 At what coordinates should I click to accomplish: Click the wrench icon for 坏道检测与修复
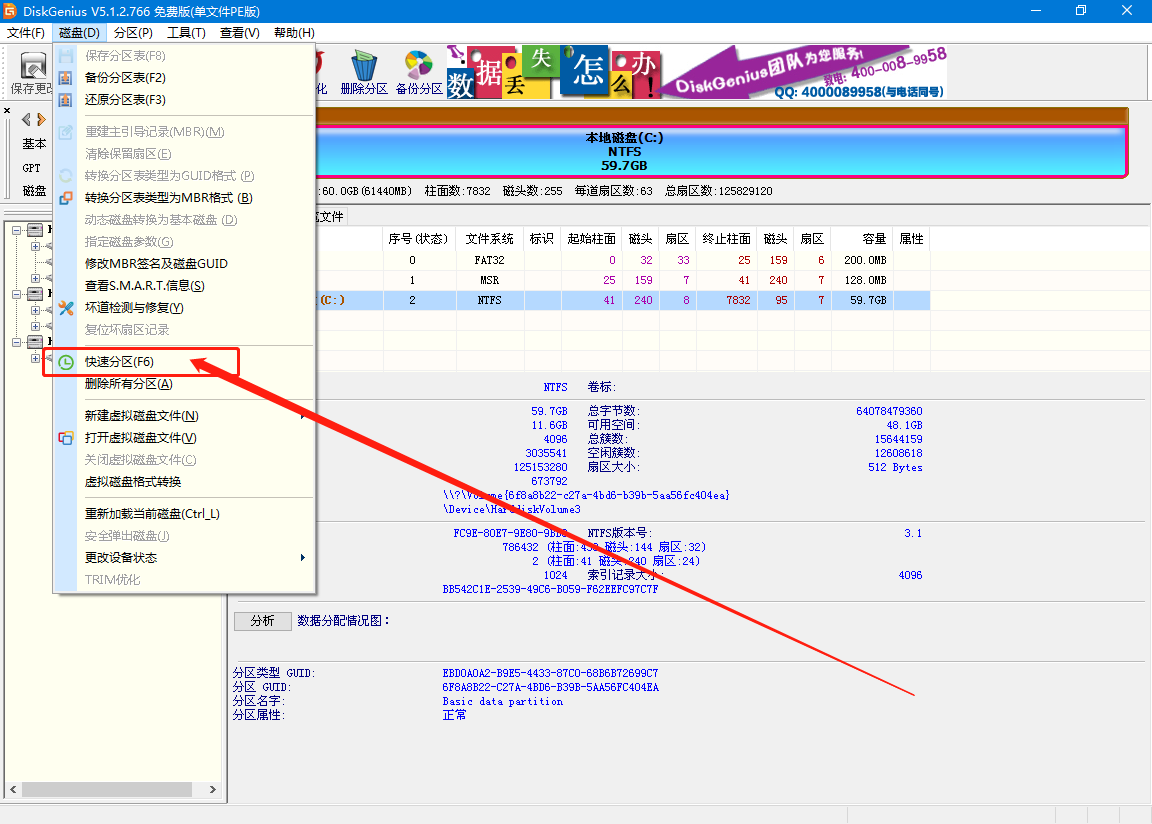point(65,308)
